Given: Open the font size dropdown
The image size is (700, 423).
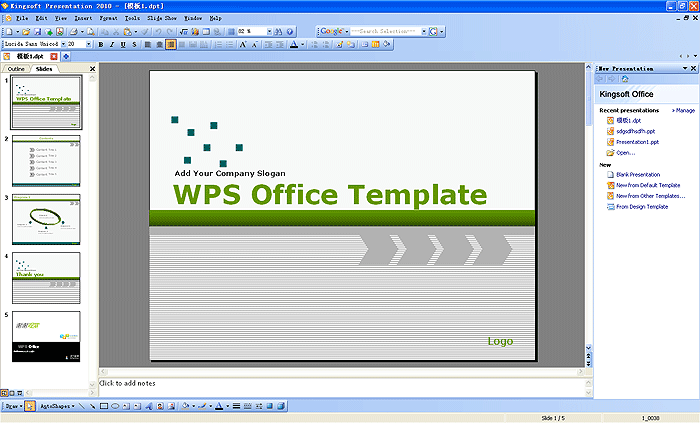Looking at the screenshot, I should pyautogui.click(x=88, y=44).
